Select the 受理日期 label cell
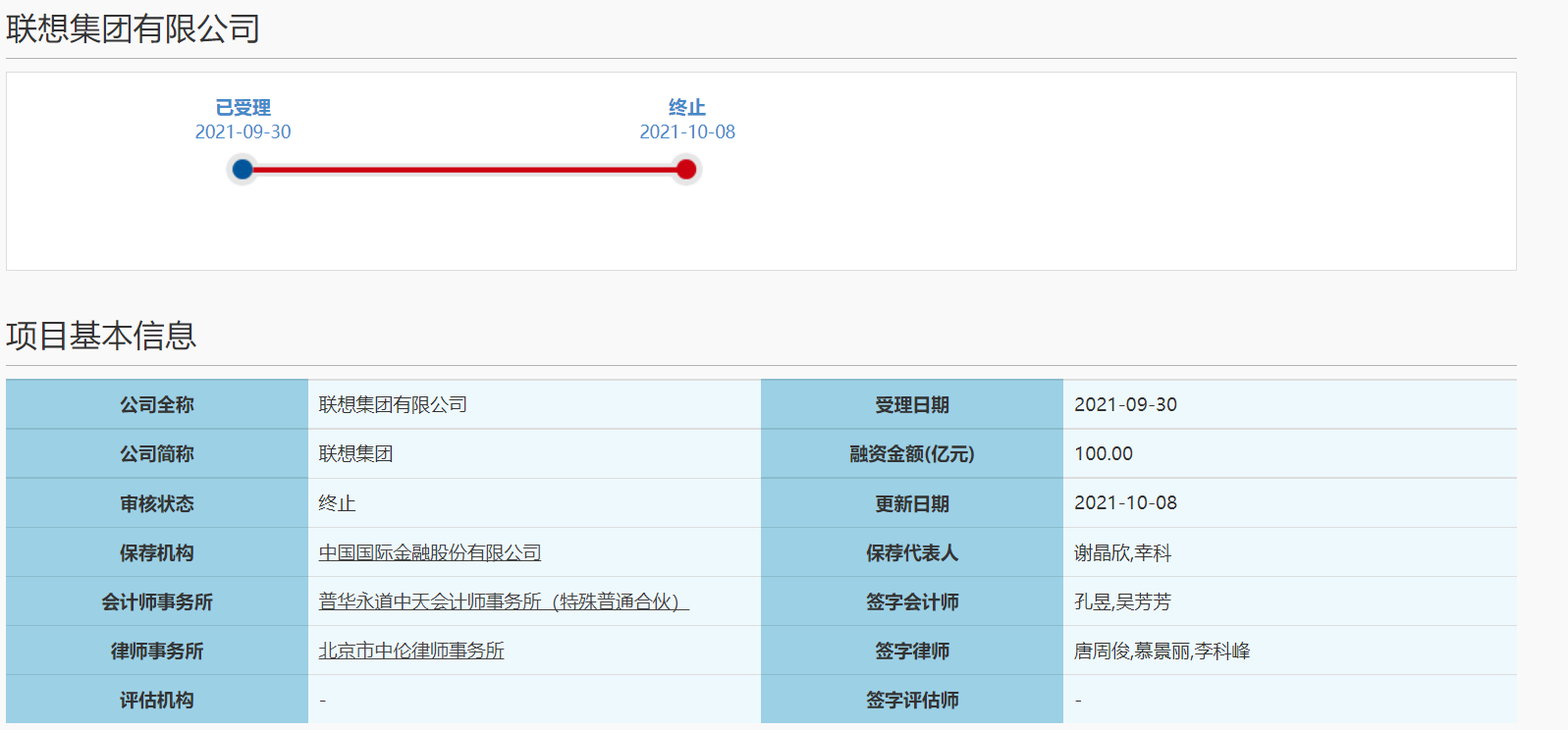Viewport: 1568px width, 730px height. click(912, 404)
